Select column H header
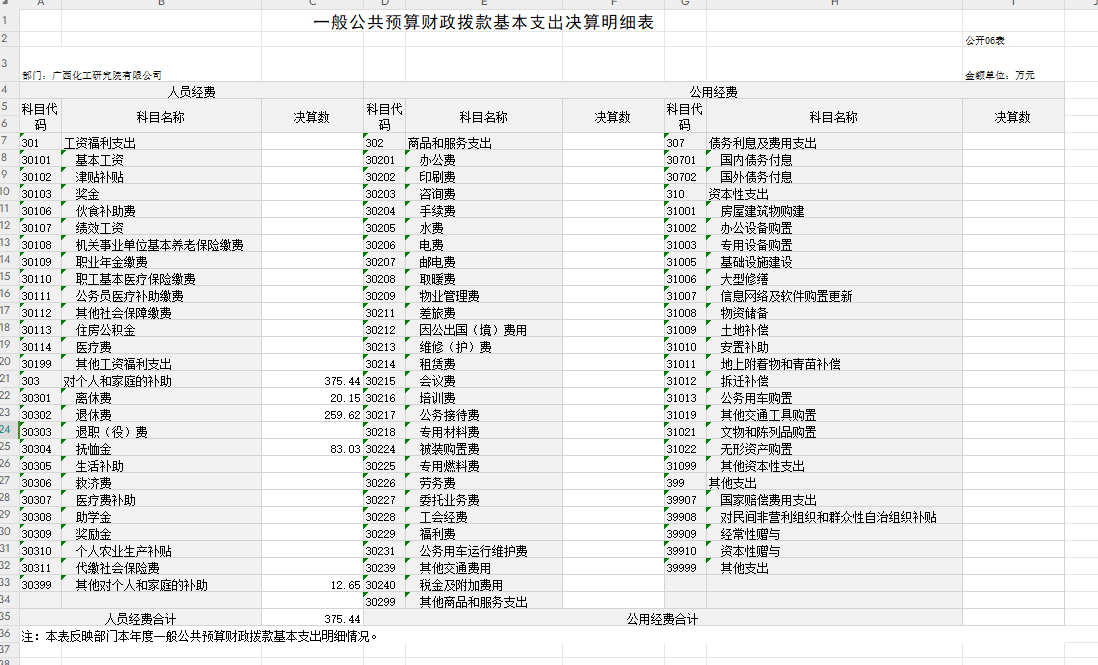1098x665 pixels. tap(834, 3)
